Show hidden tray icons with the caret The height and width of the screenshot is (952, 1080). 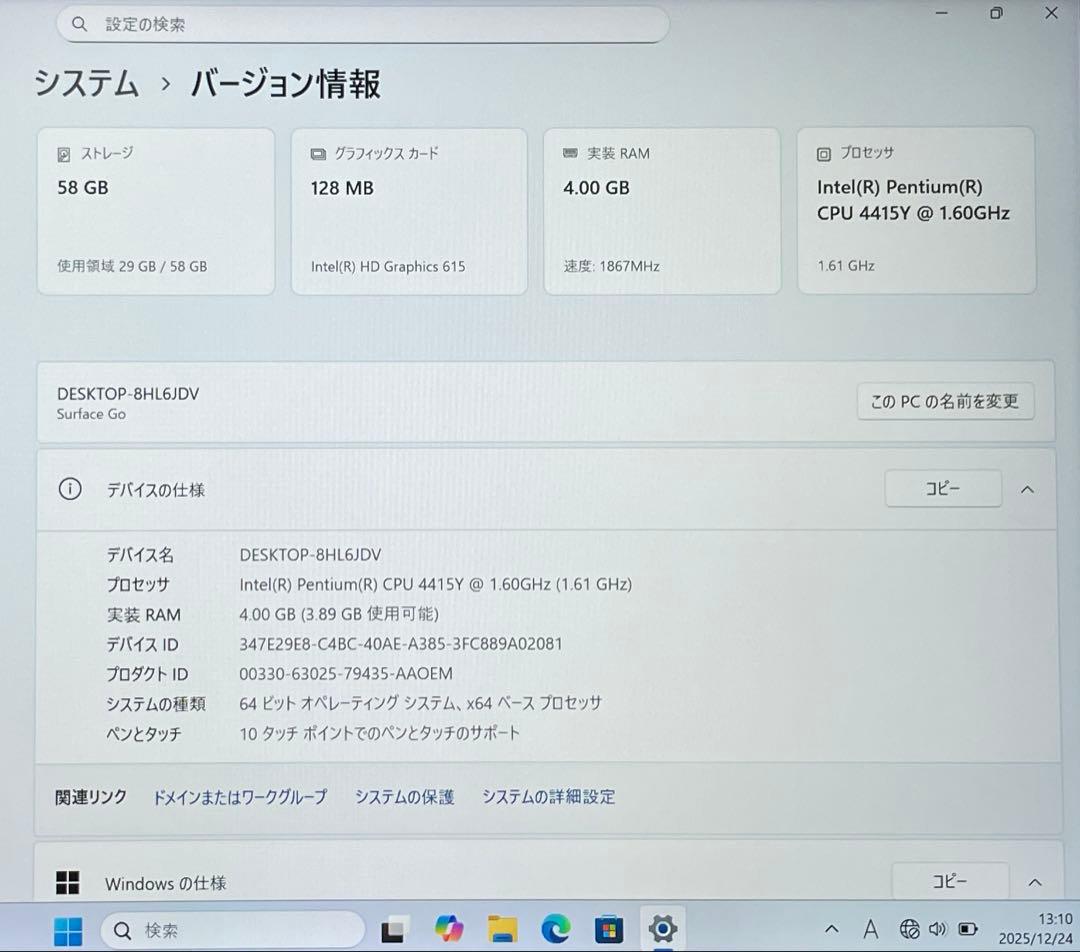(831, 929)
